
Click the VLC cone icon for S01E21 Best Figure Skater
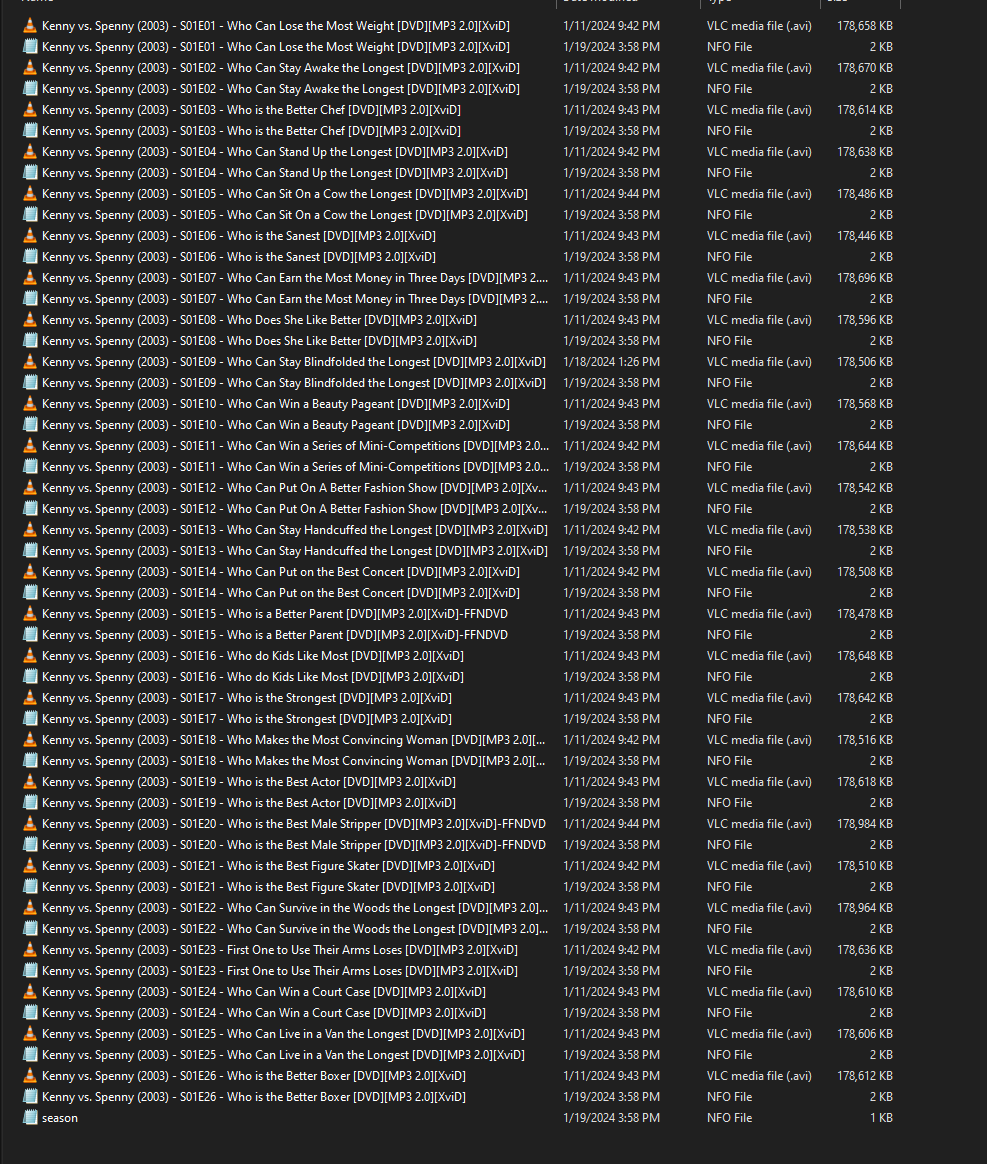(x=30, y=865)
